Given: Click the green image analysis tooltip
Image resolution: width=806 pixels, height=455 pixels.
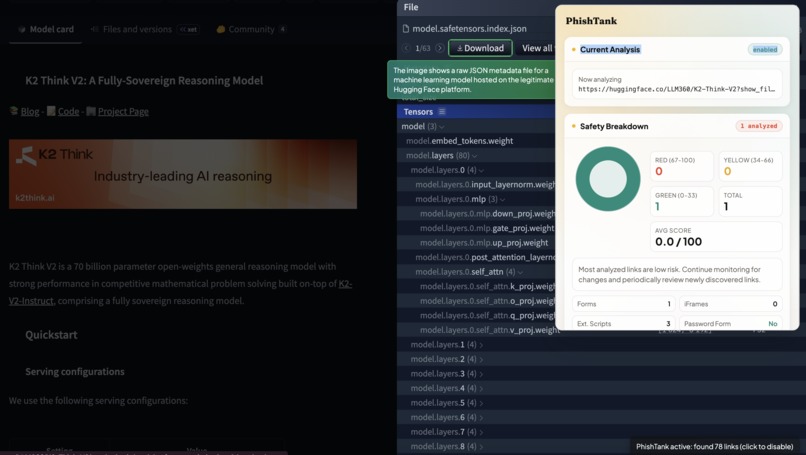Looking at the screenshot, I should pyautogui.click(x=471, y=80).
